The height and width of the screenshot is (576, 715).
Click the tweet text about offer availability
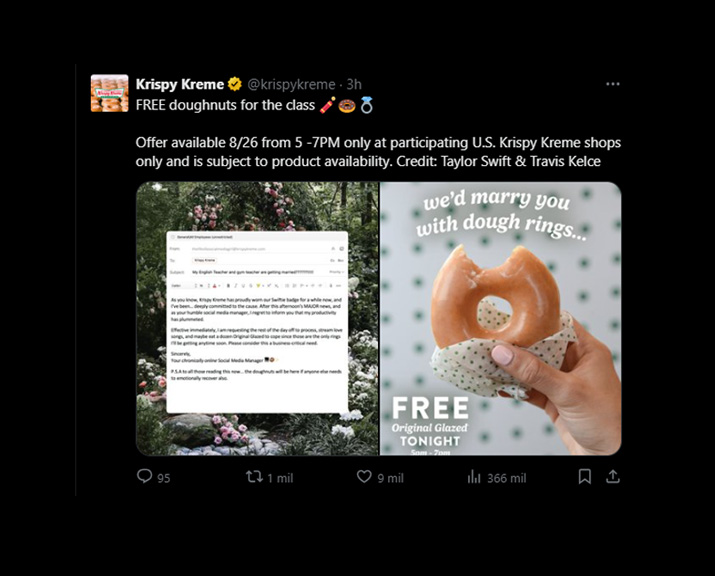pos(378,152)
